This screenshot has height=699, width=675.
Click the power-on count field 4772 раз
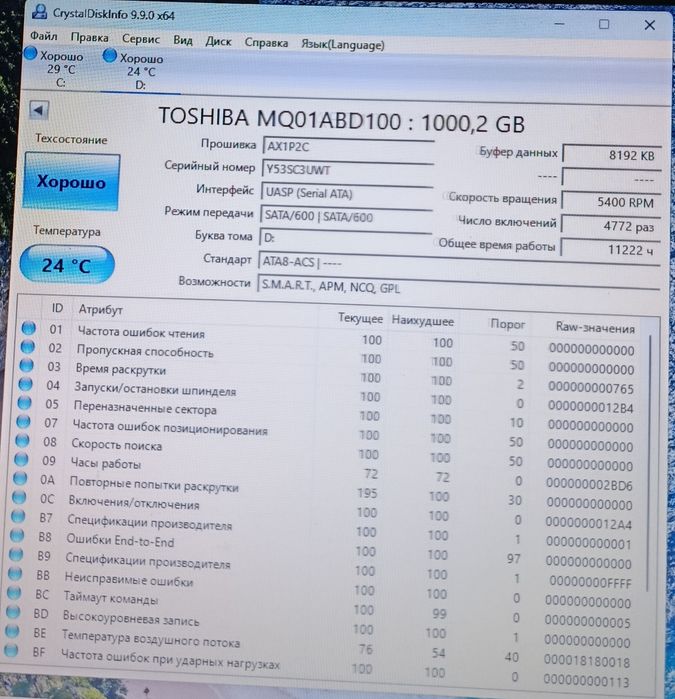click(610, 226)
